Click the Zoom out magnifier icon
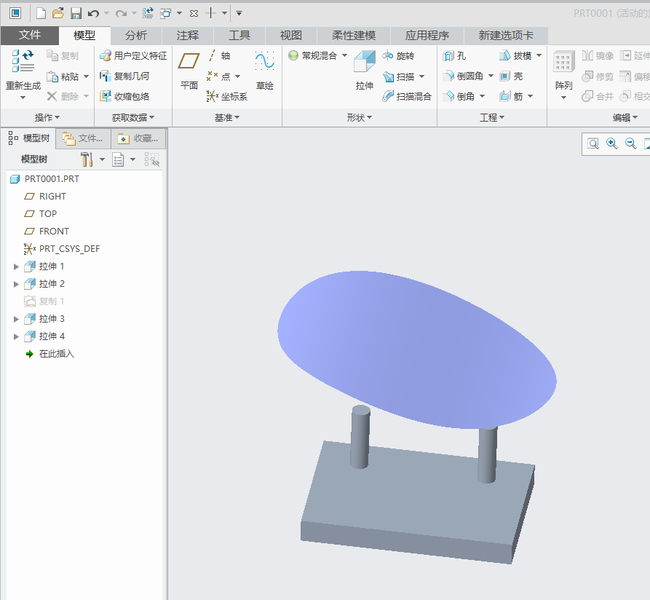This screenshot has height=600, width=650. [631, 144]
